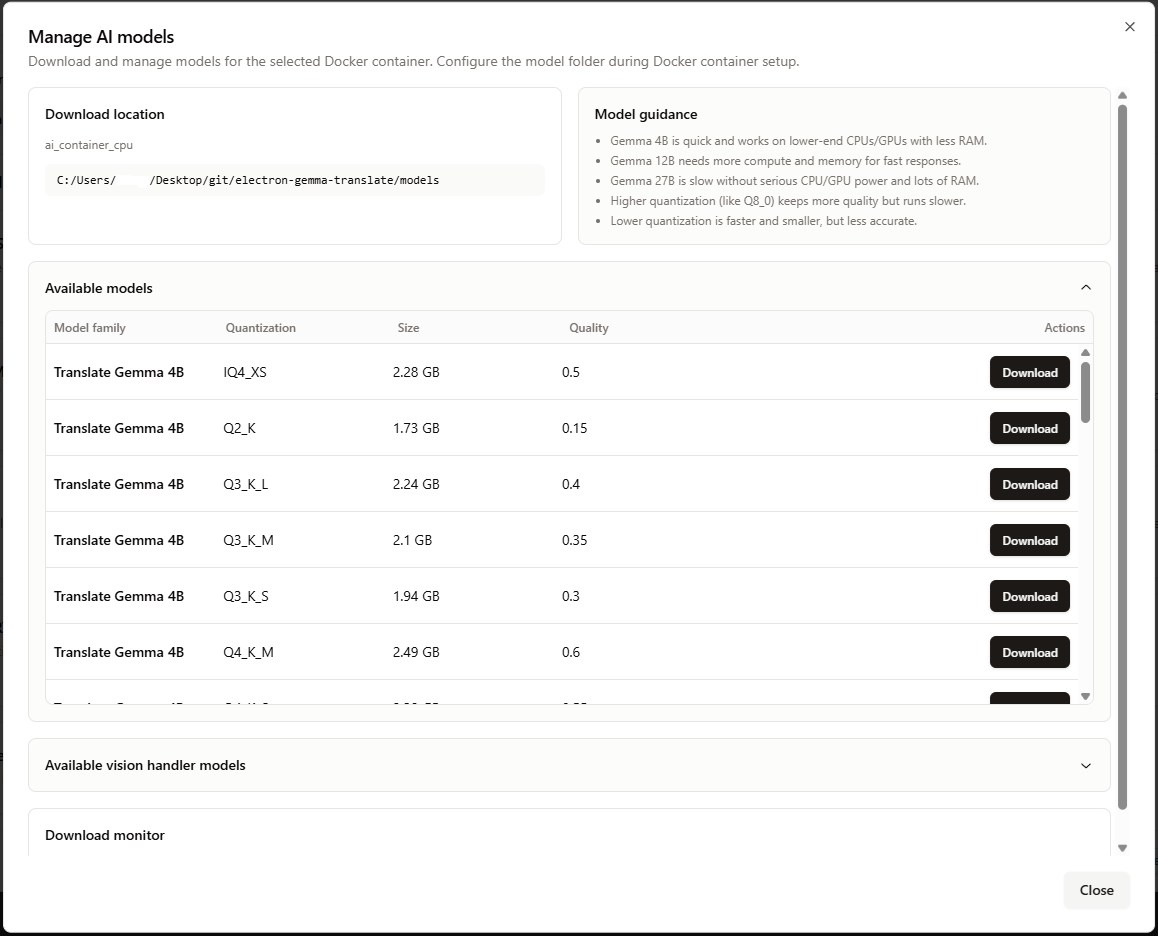Viewport: 1158px width, 936px height.
Task: Download the Q2_K quantization model
Action: (1029, 428)
